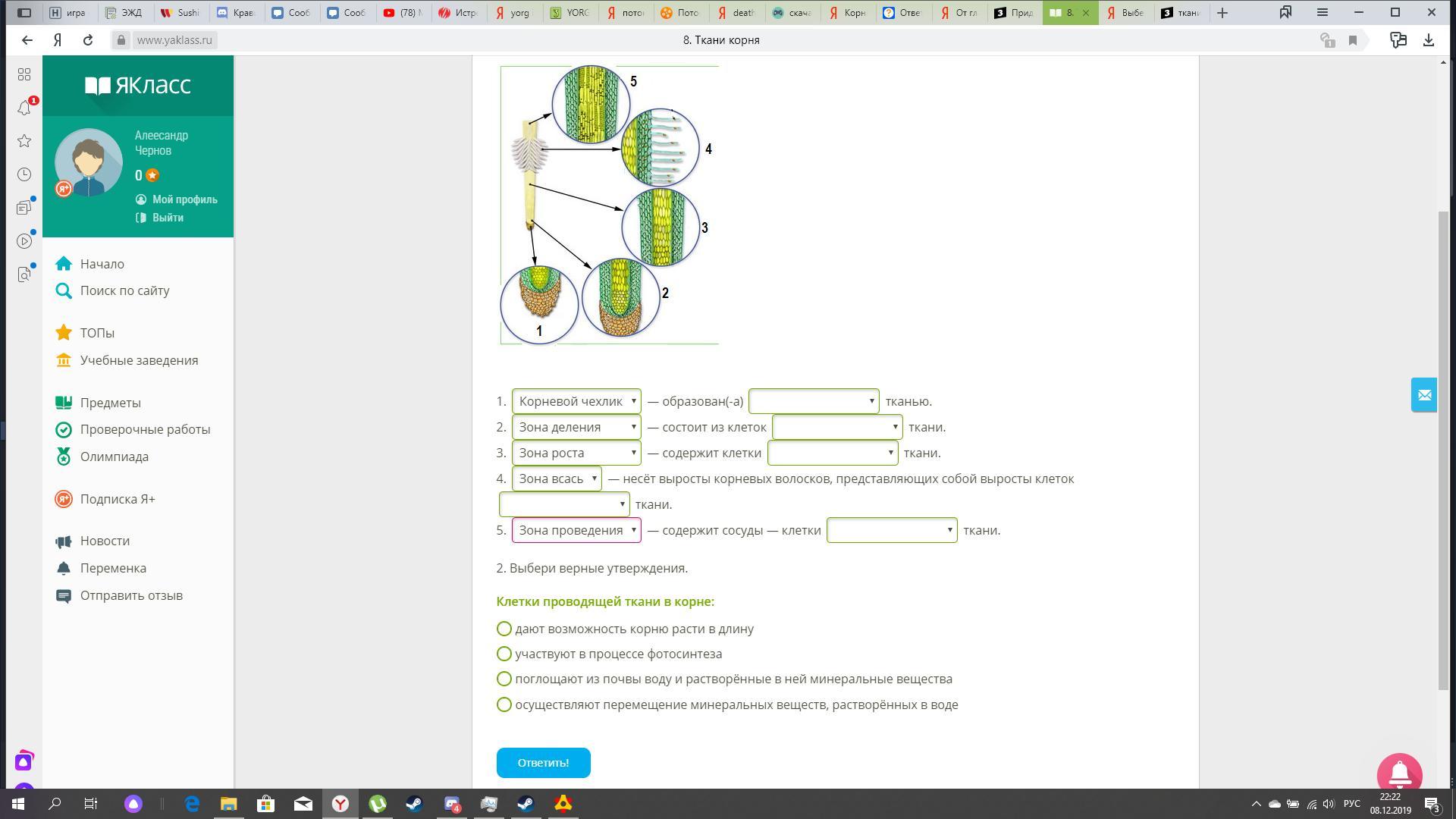Click the ЯКласс logo
Screen dimensions: 1456x819
(138, 85)
